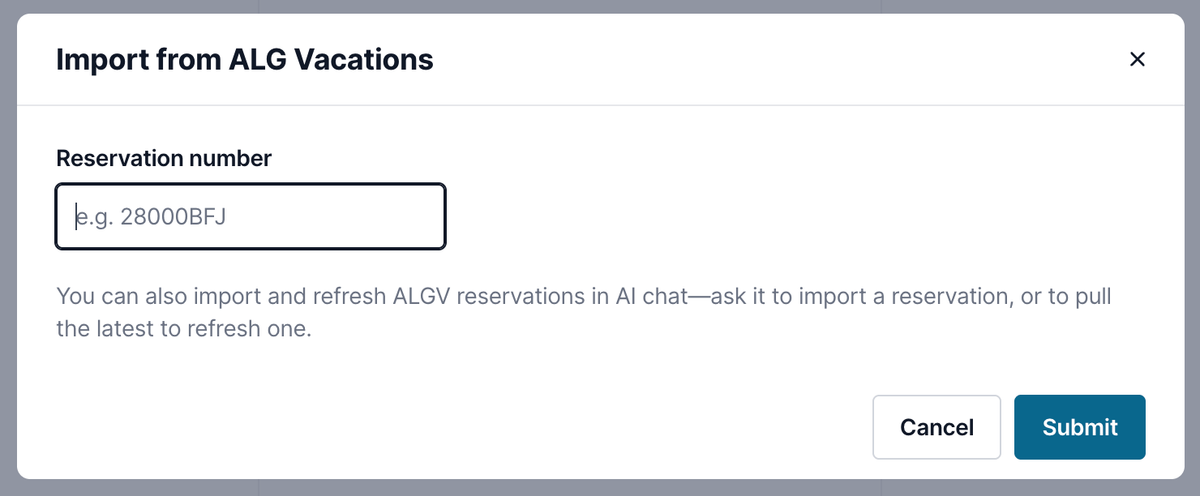Submit the reservation number
The height and width of the screenshot is (496, 1200).
pos(1080,427)
